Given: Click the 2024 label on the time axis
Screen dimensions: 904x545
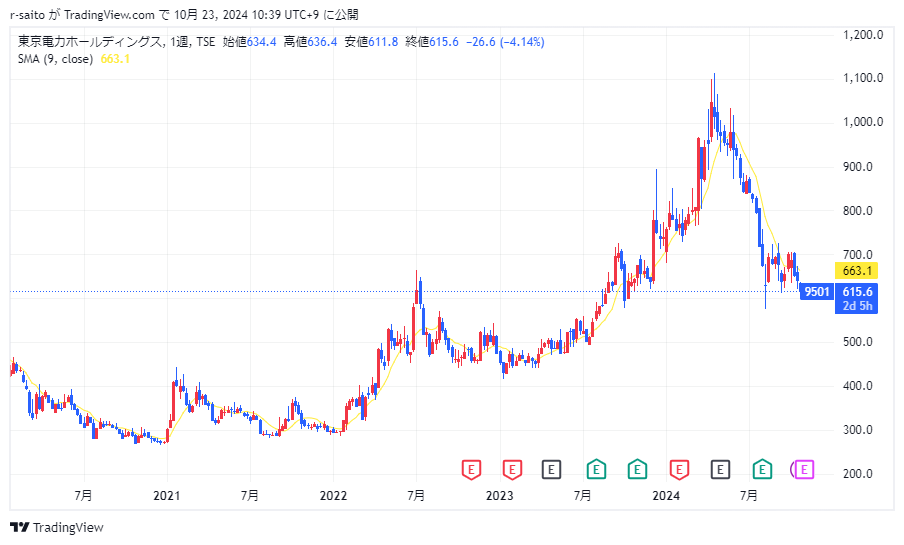Looking at the screenshot, I should tap(666, 495).
